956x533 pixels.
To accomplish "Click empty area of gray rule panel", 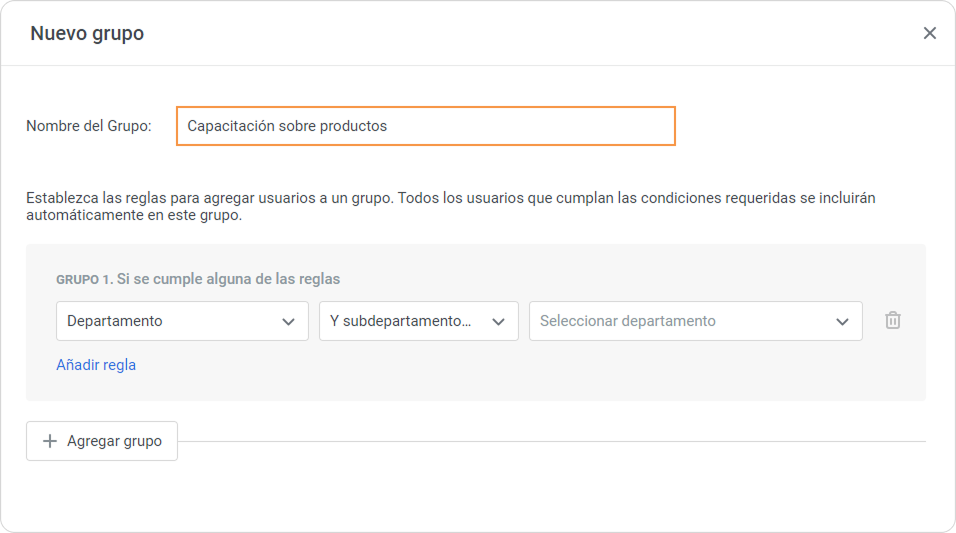I will 600,370.
